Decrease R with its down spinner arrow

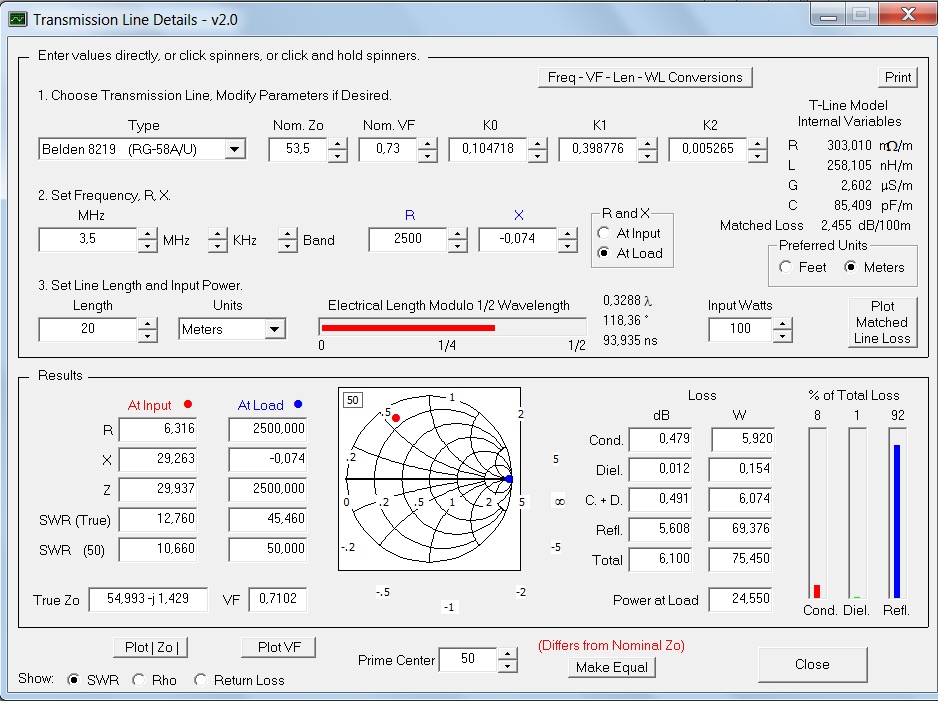tap(457, 245)
